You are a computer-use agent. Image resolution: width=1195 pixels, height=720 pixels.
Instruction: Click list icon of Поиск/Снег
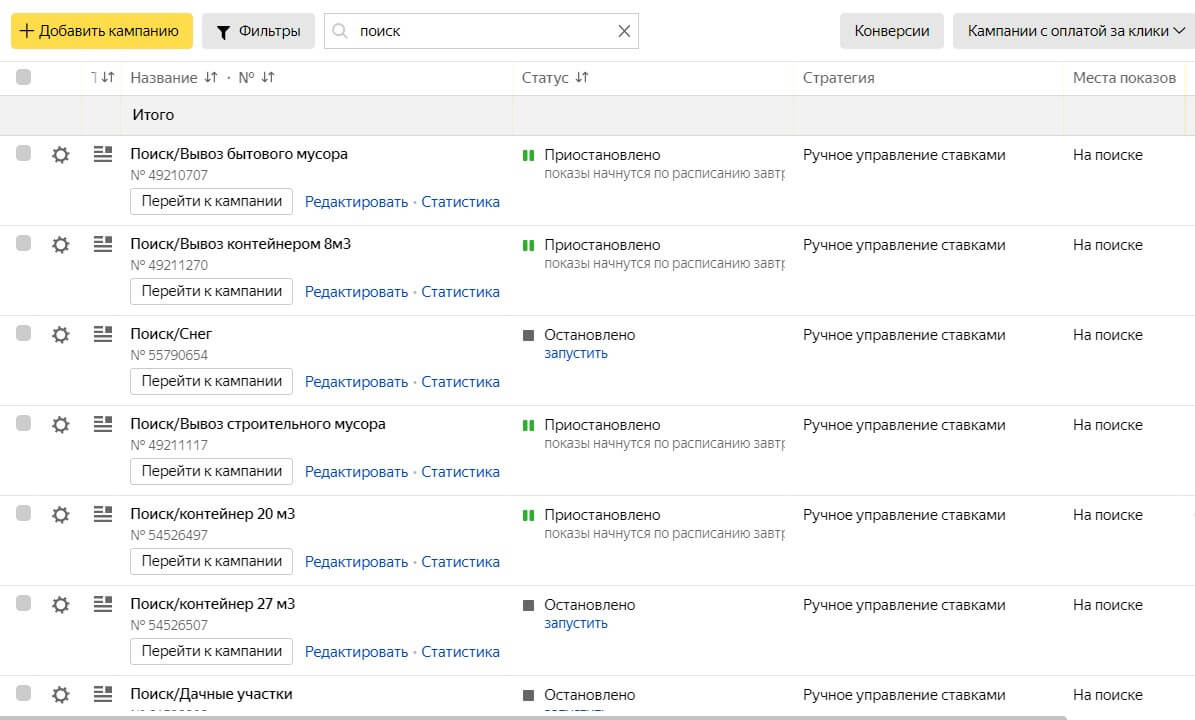pos(103,334)
